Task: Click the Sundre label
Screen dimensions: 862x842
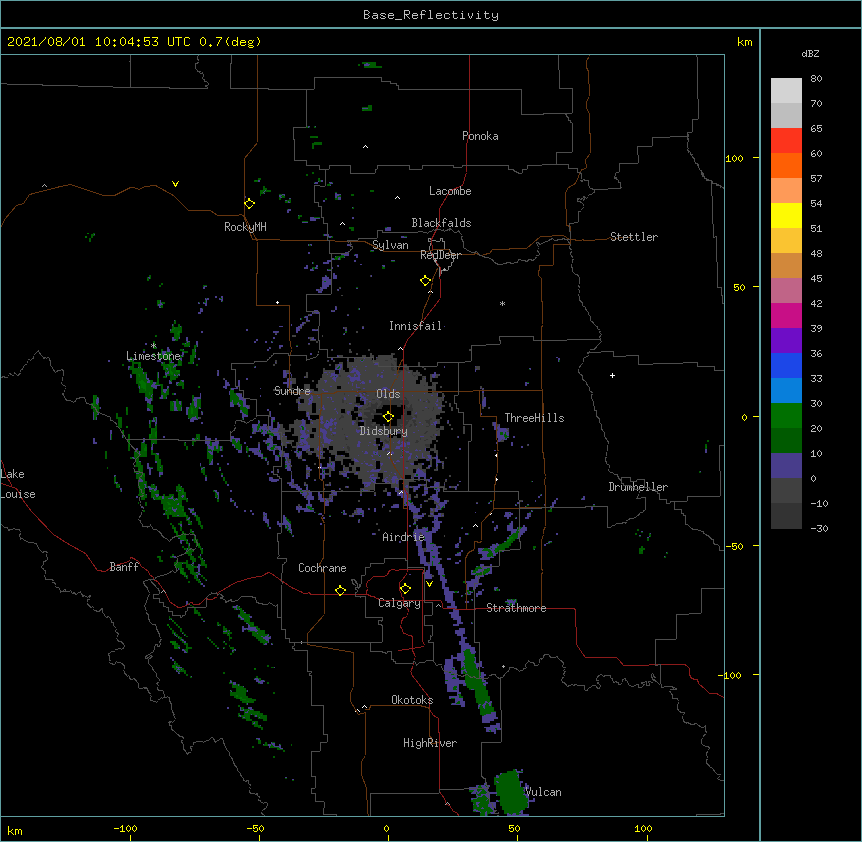Action: point(292,391)
